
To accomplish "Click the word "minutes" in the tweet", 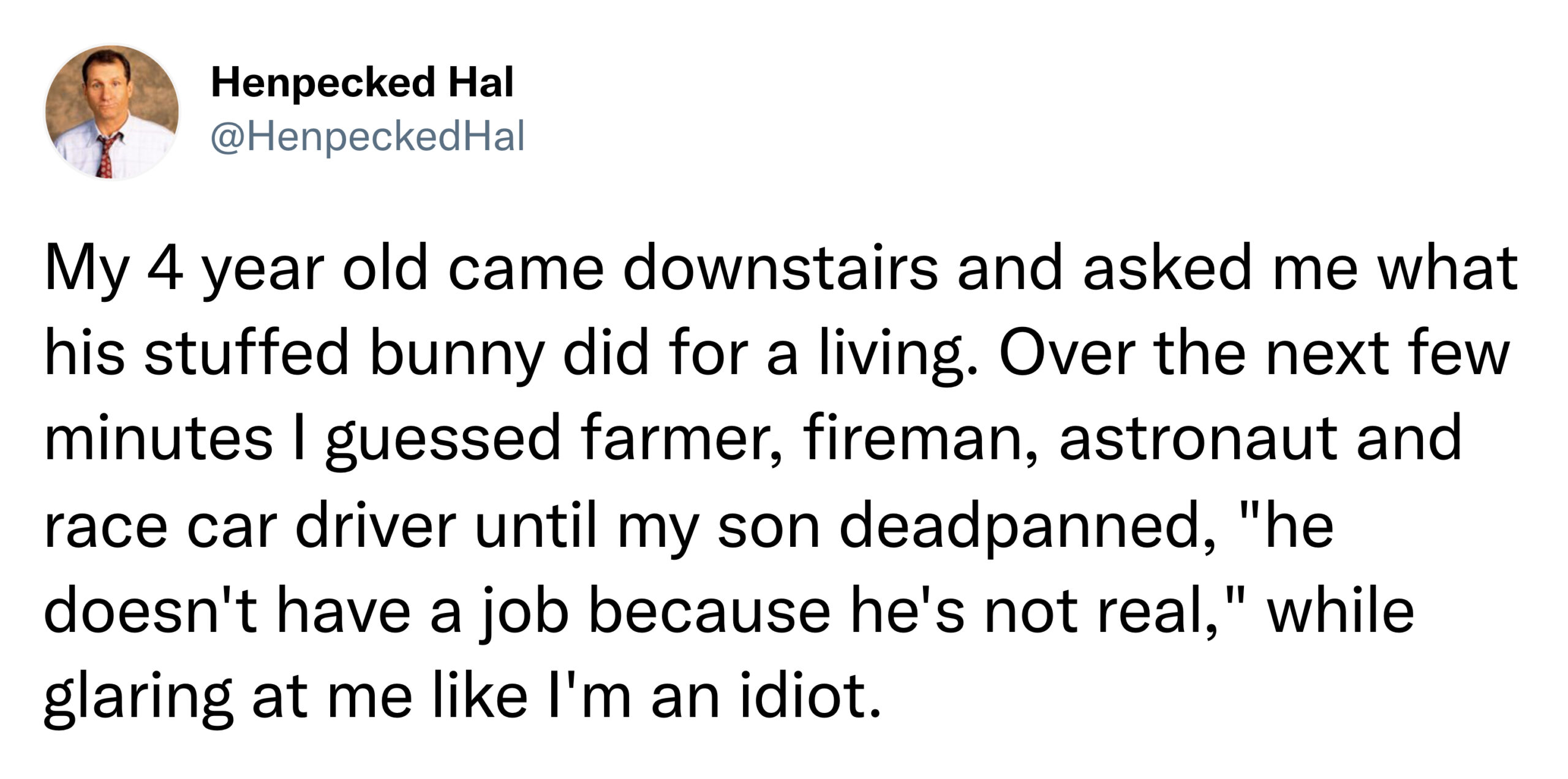I will click(158, 439).
